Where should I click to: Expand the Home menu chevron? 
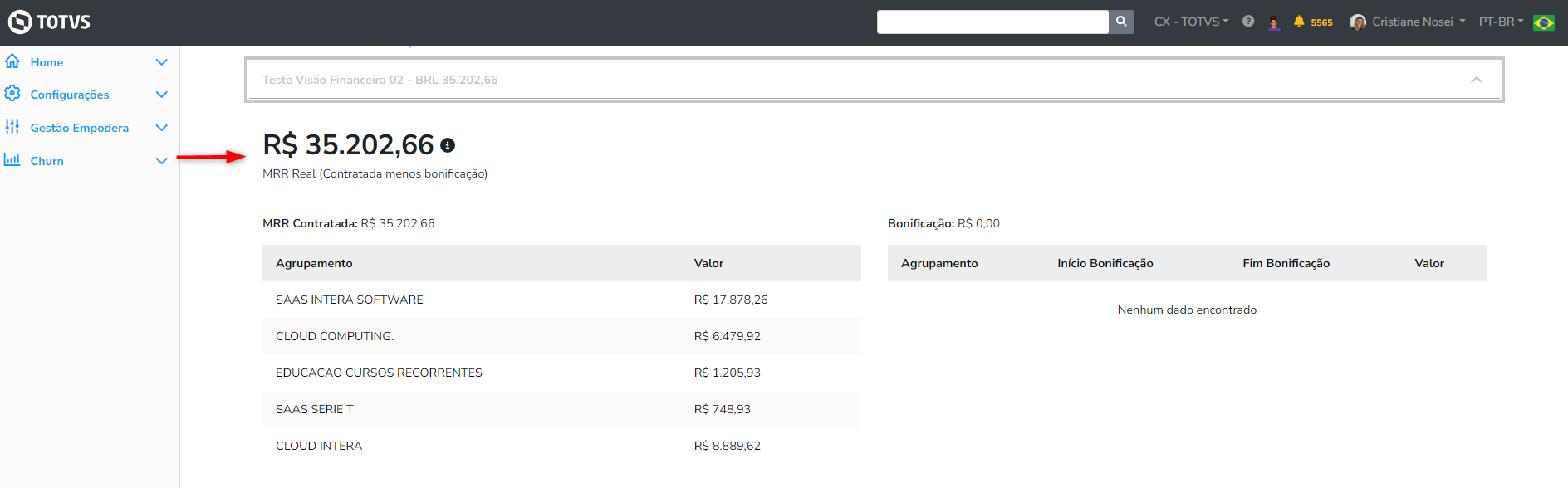[x=162, y=62]
